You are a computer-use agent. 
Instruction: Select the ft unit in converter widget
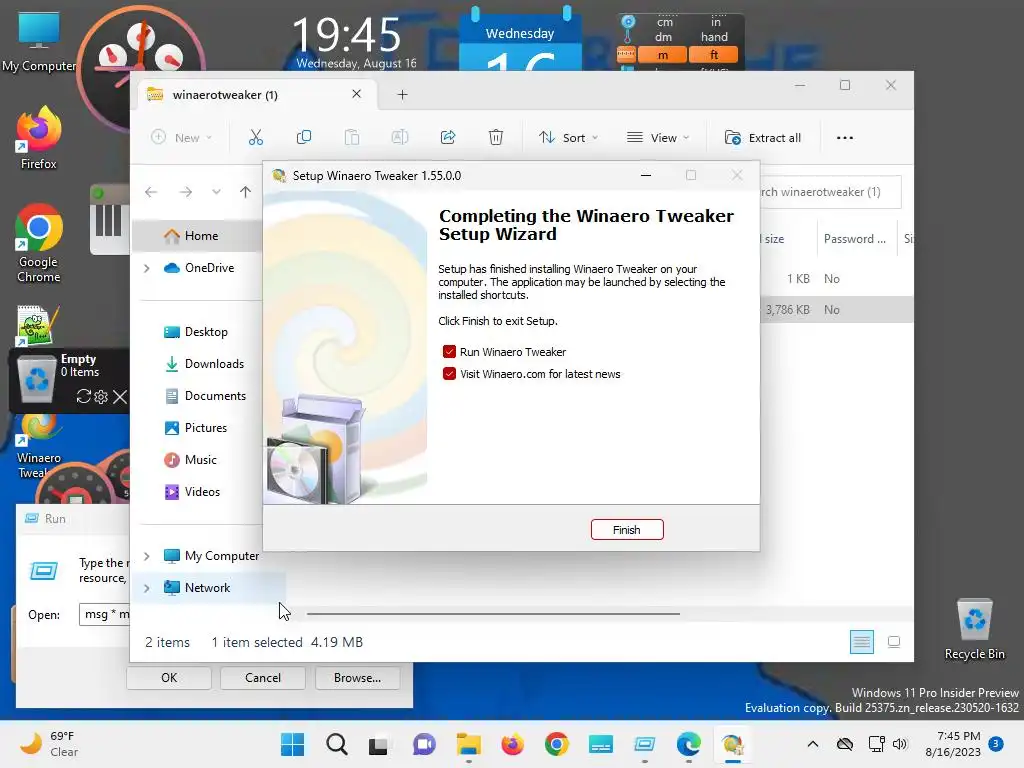point(714,55)
